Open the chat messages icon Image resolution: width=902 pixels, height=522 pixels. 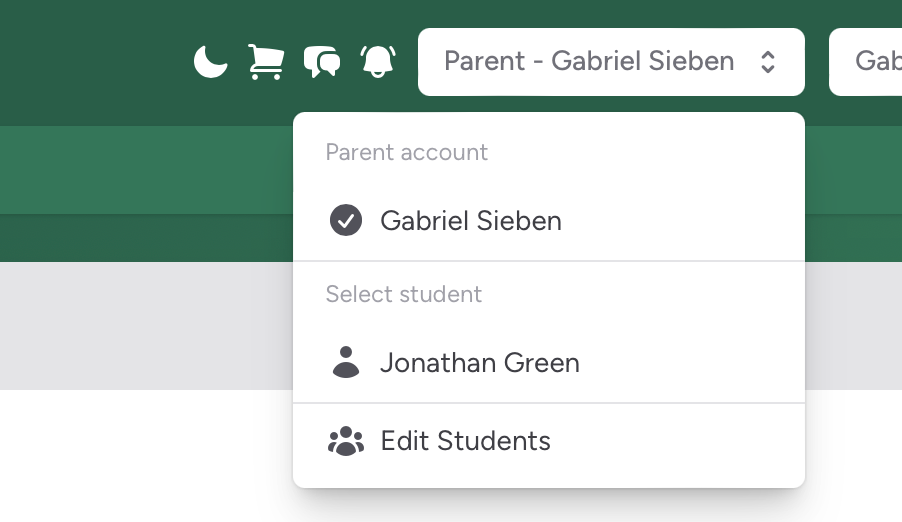point(322,62)
